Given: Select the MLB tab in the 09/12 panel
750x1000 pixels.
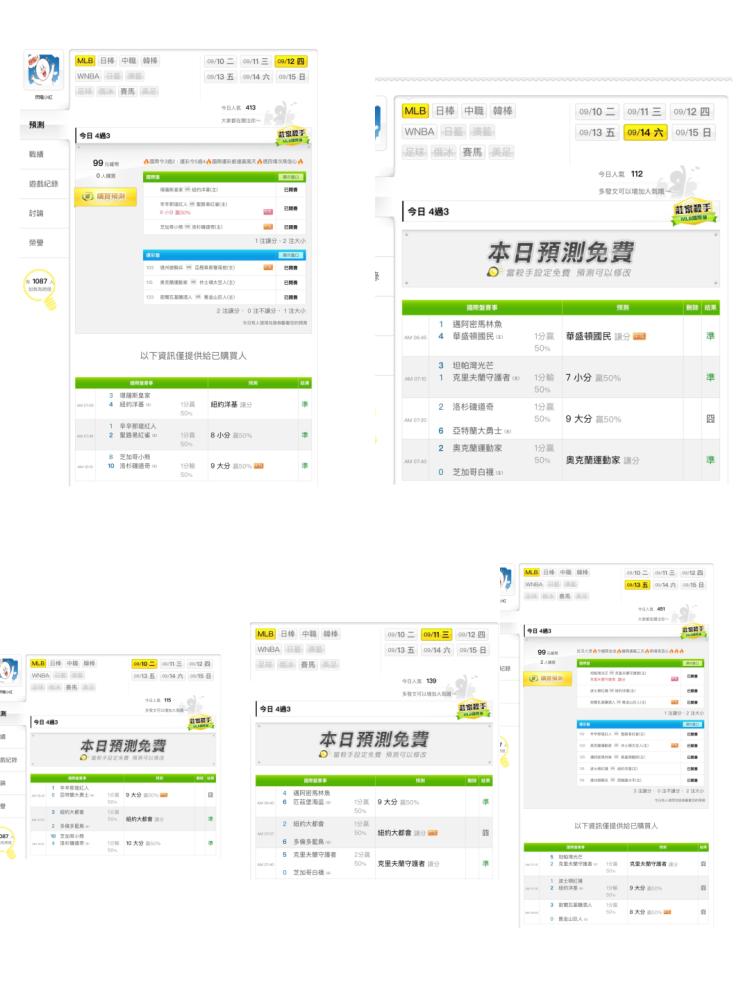Looking at the screenshot, I should tap(85, 61).
